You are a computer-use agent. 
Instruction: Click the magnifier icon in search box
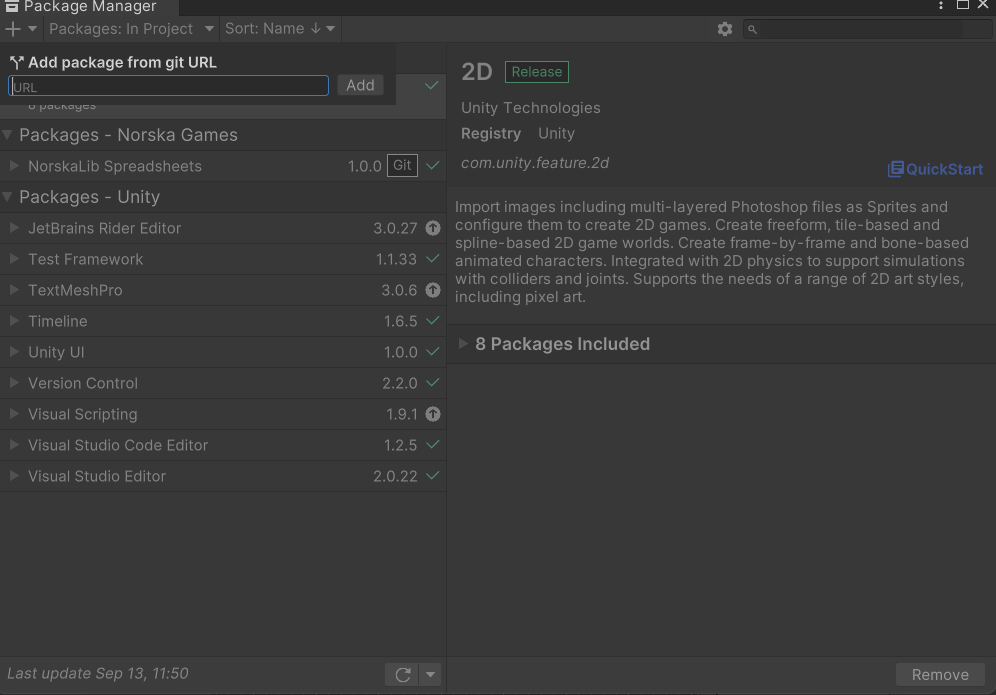[752, 29]
